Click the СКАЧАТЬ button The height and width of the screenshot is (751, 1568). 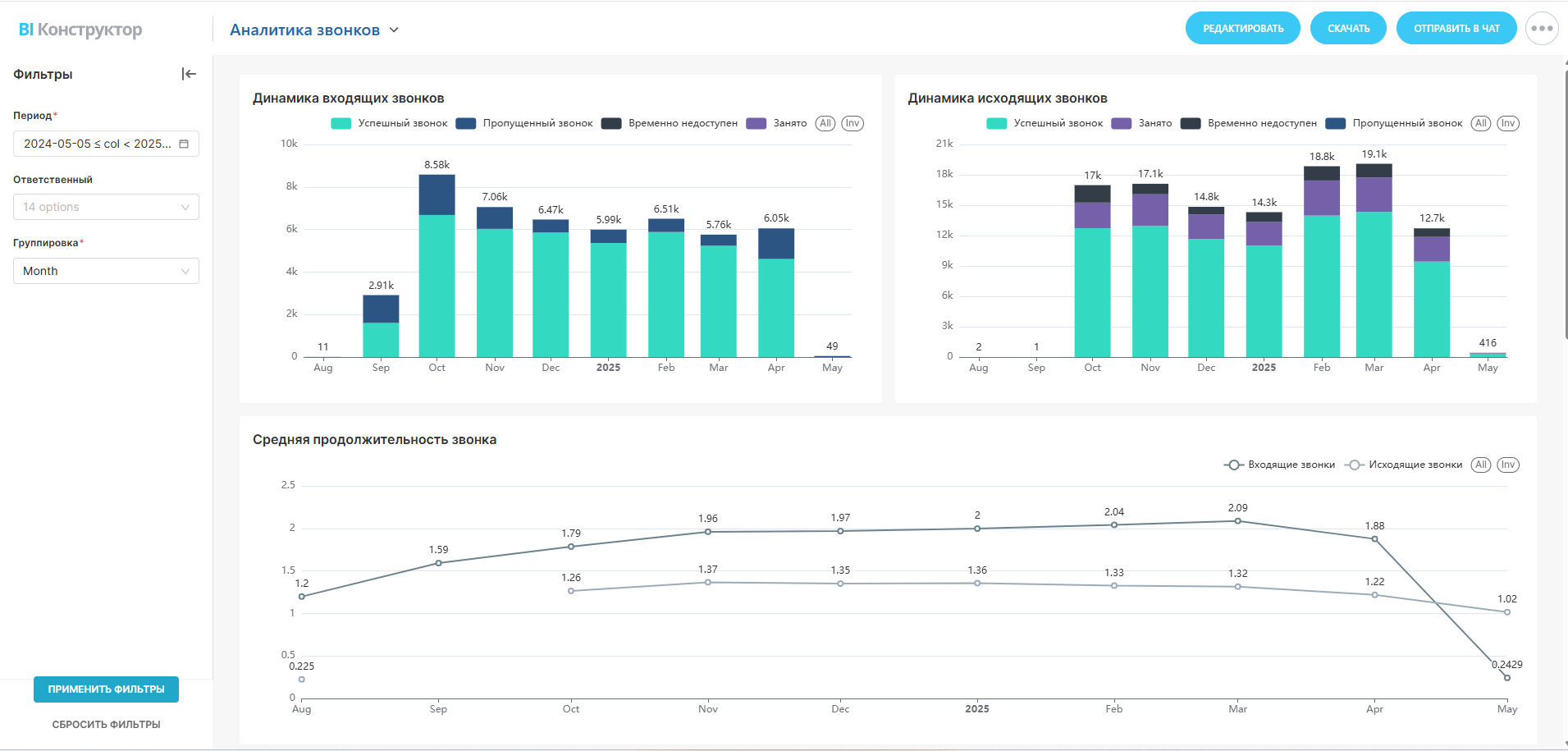coord(1348,28)
